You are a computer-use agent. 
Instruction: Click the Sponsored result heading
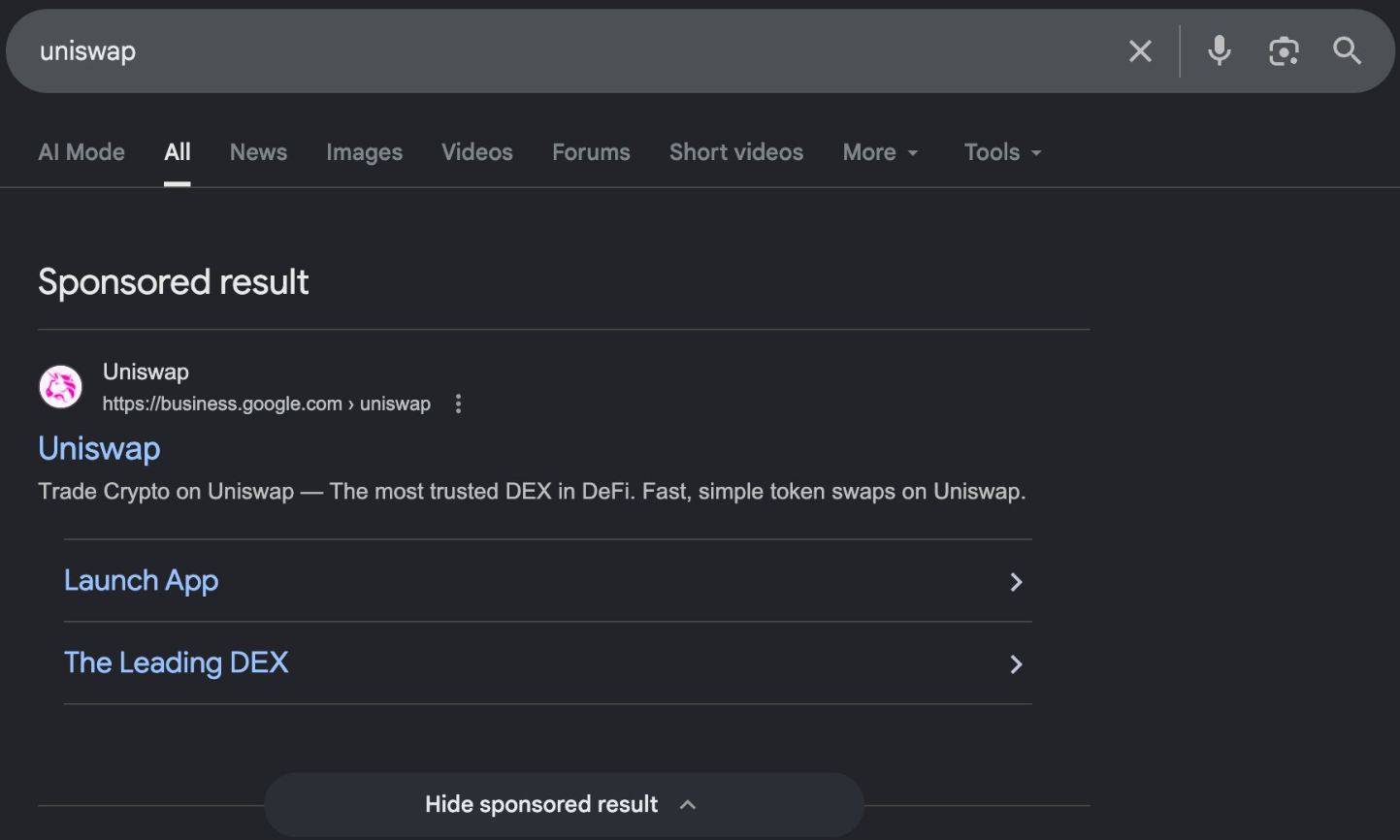174,282
